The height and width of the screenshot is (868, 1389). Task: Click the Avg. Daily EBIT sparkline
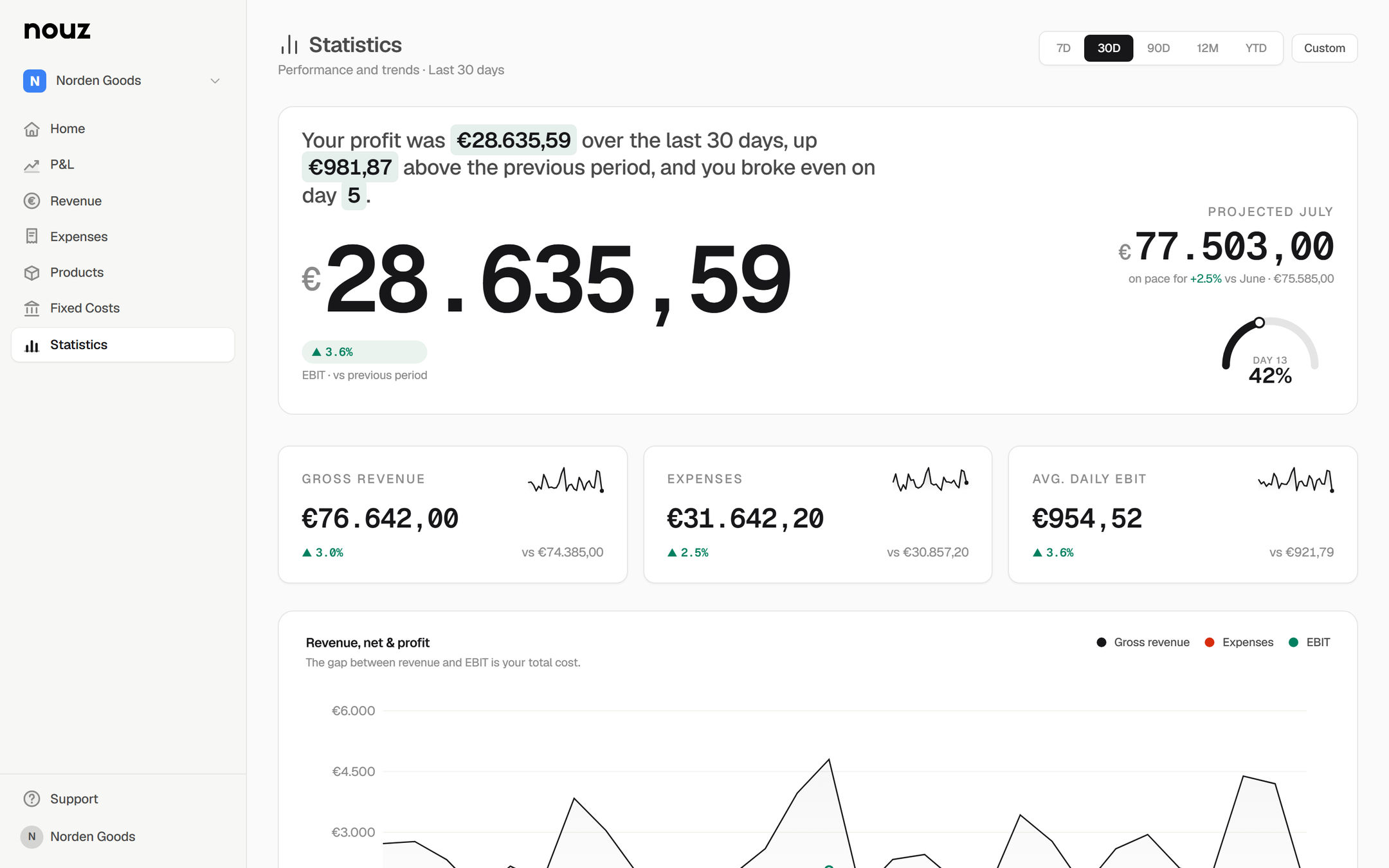coord(1296,480)
